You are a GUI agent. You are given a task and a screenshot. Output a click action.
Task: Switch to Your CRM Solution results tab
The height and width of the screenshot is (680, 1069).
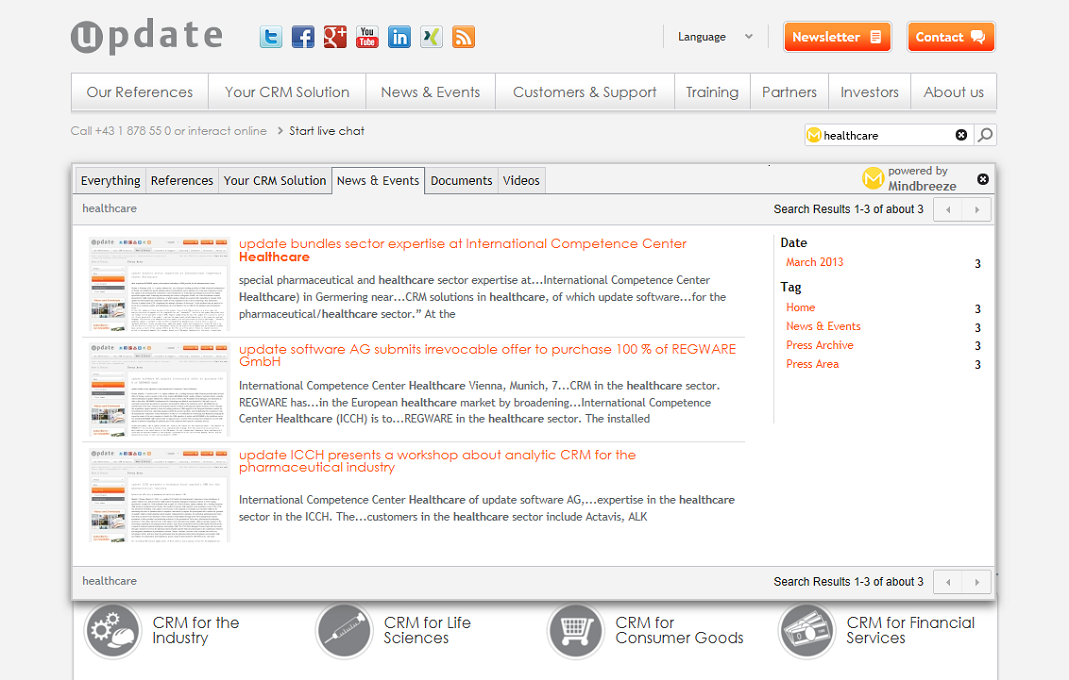point(275,181)
